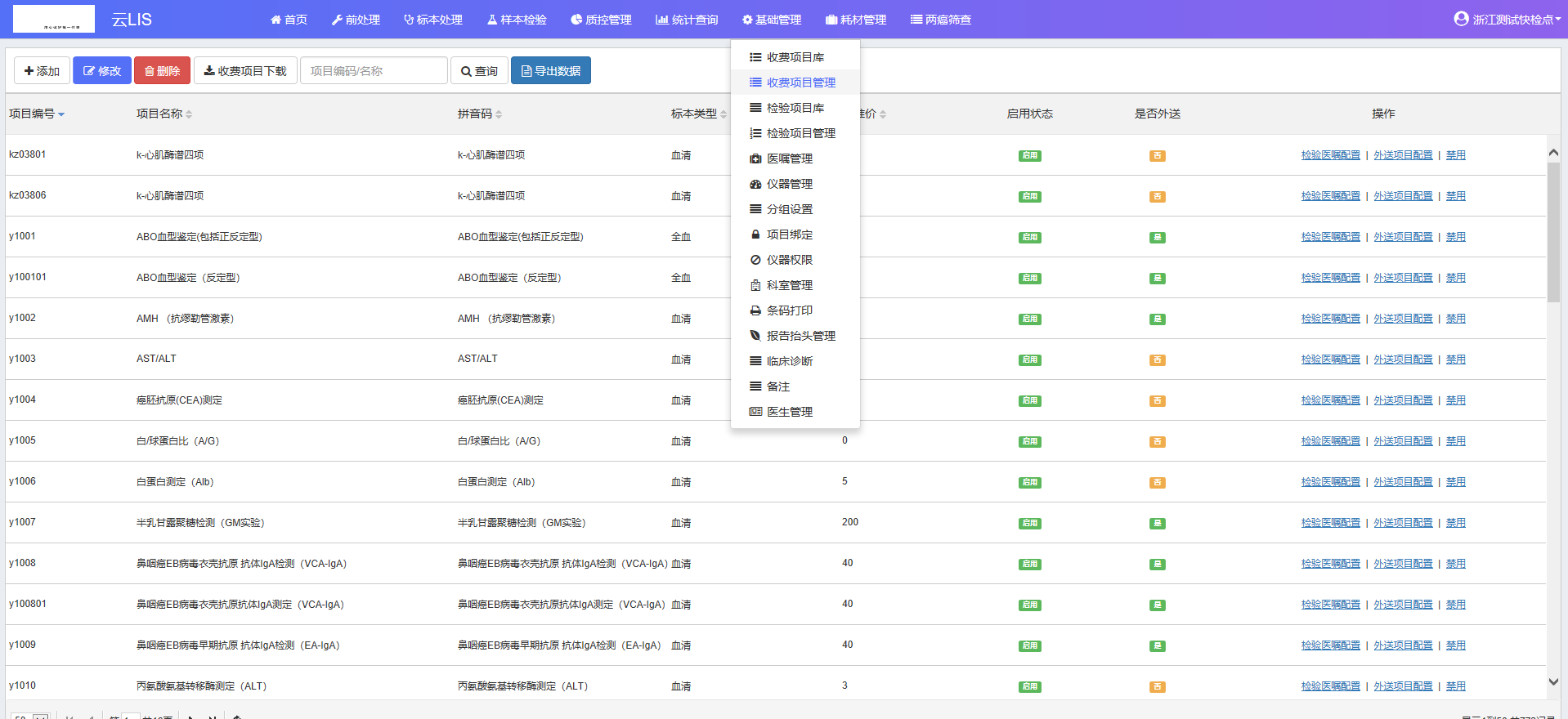Click the 报告抬头管理 leaf icon
Image resolution: width=1568 pixels, height=719 pixels.
point(755,336)
